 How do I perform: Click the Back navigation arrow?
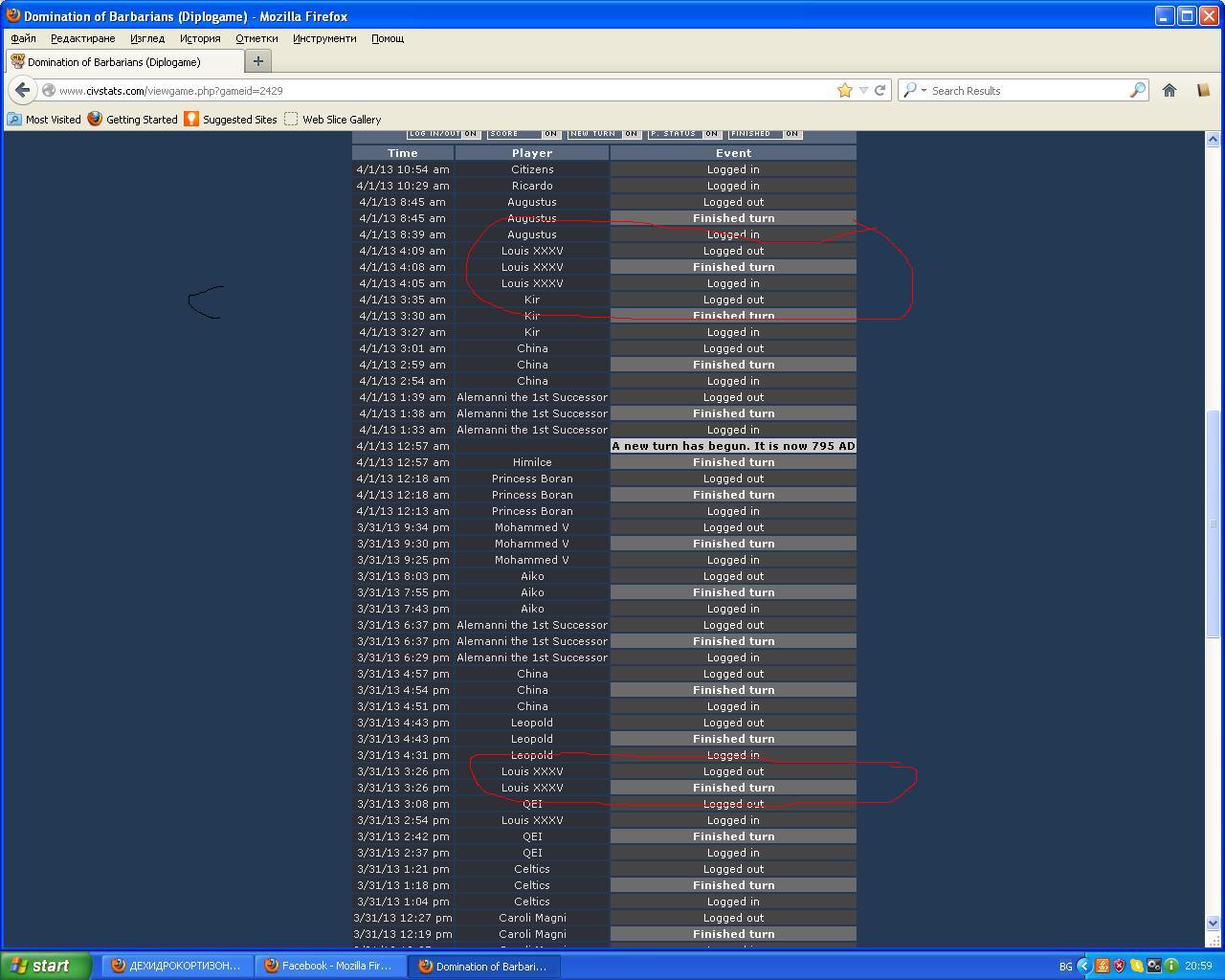tap(23, 90)
